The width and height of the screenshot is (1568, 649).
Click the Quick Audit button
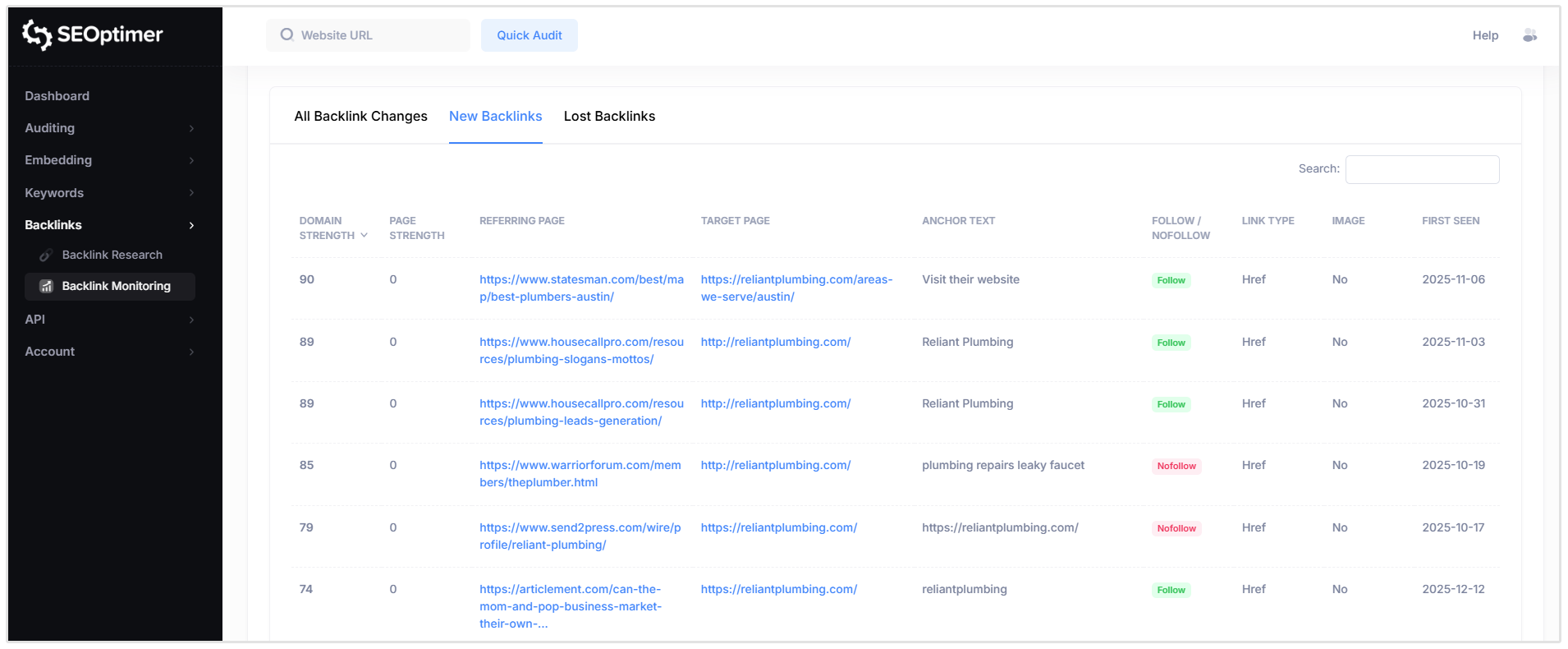pos(529,35)
